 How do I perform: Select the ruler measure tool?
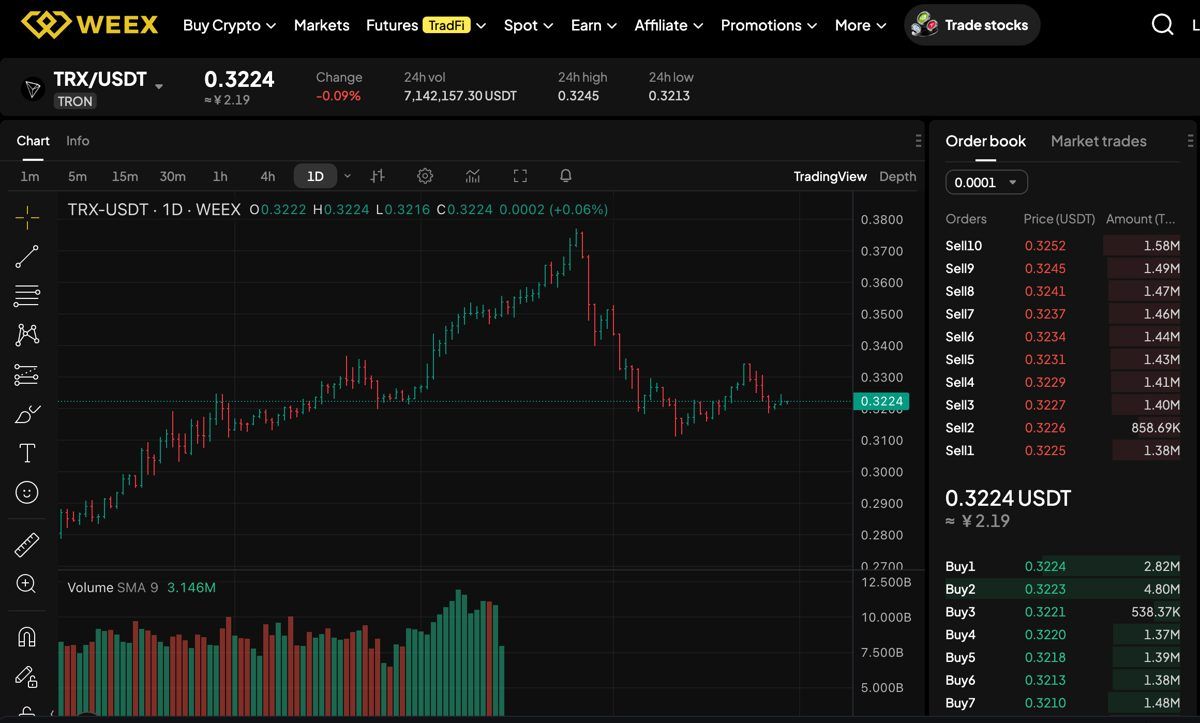click(27, 545)
